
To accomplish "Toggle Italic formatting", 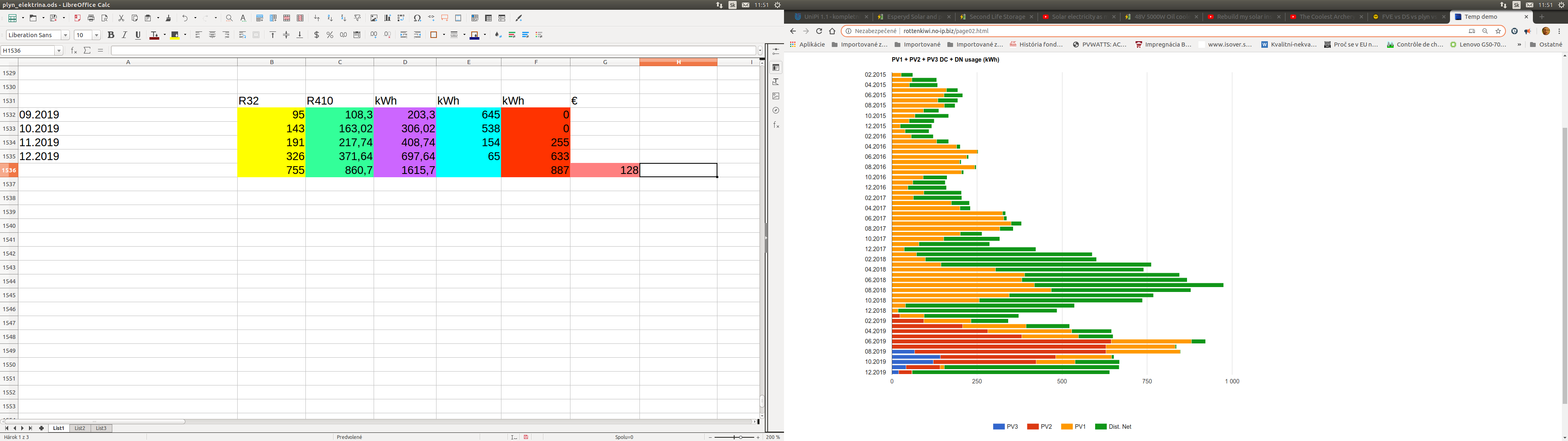I will [x=125, y=36].
